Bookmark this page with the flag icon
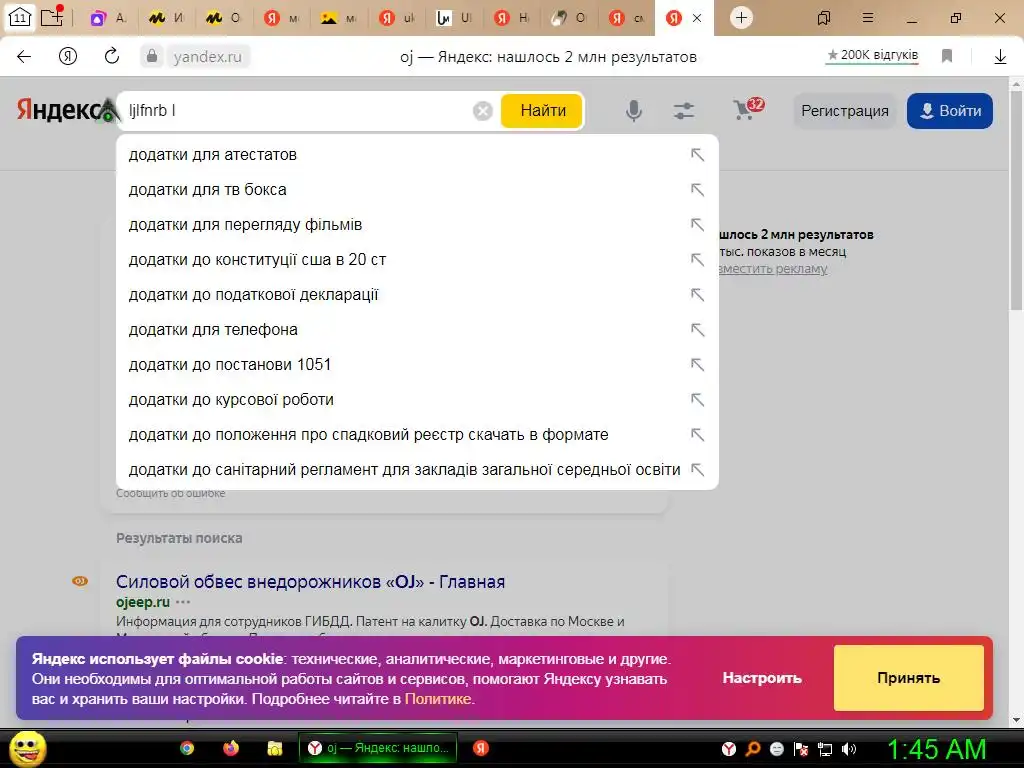The image size is (1024, 768). pos(946,56)
